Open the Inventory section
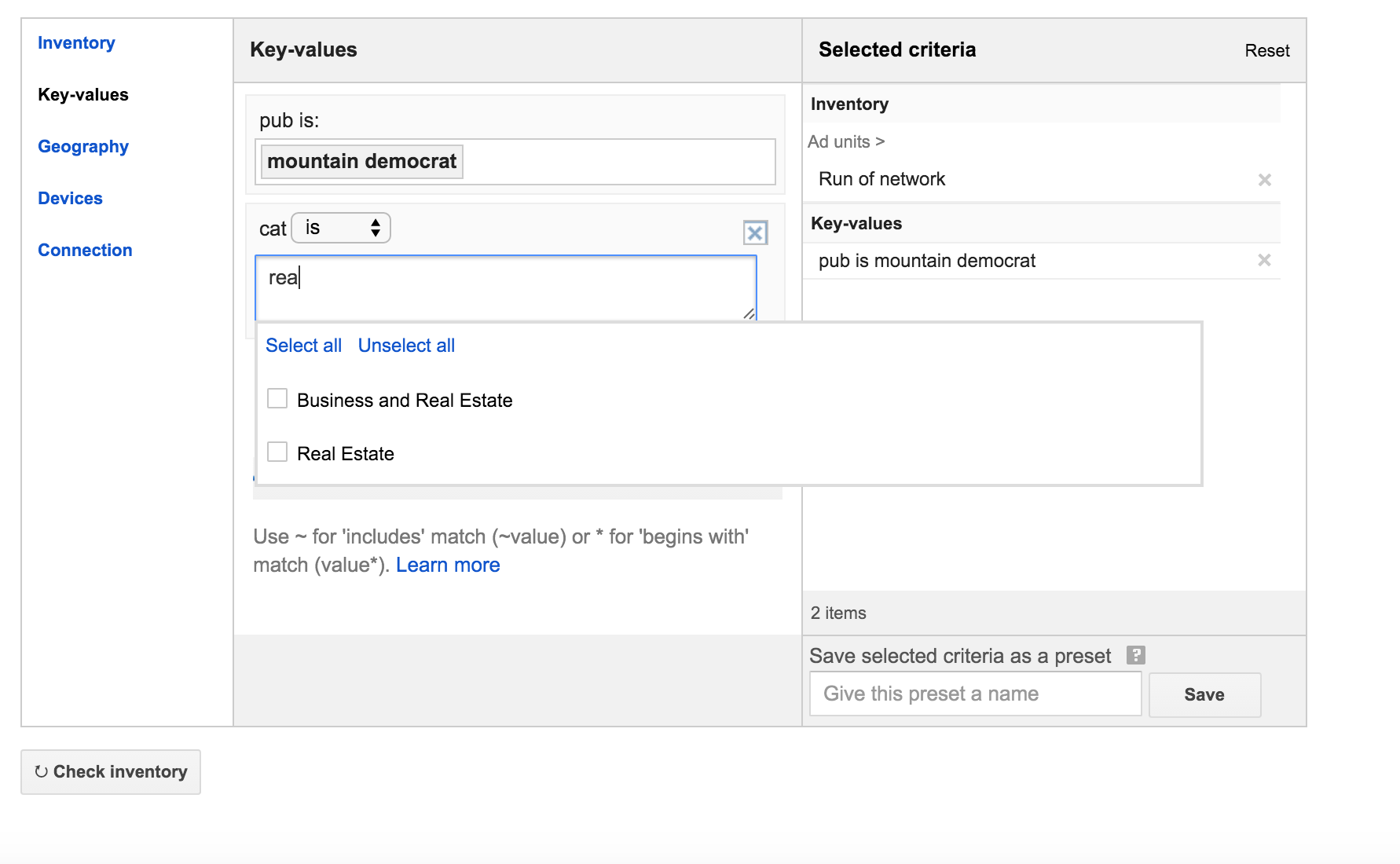The width and height of the screenshot is (1400, 864). coord(76,43)
